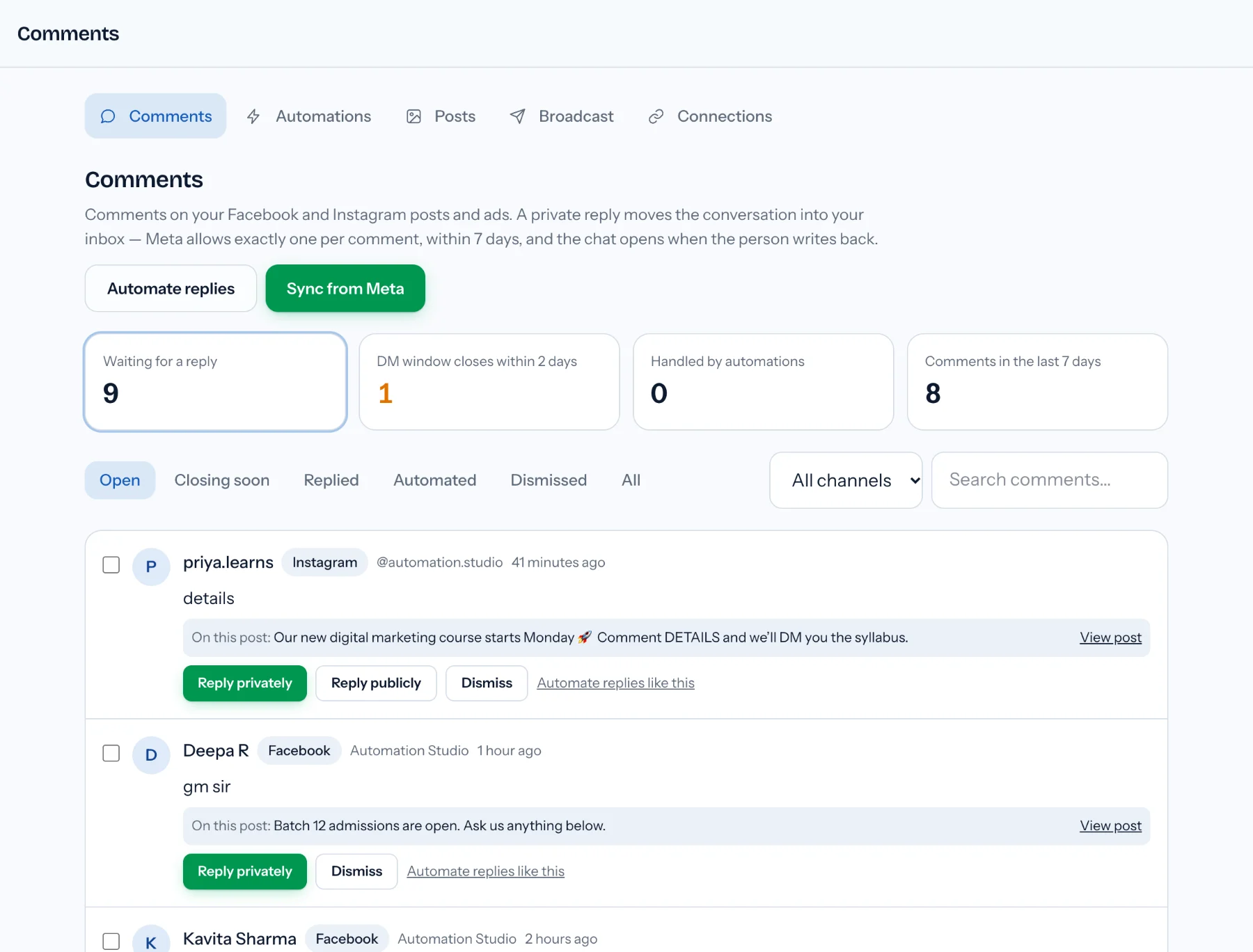Click the Waiting for a reply card
Image resolution: width=1253 pixels, height=952 pixels.
pos(216,382)
